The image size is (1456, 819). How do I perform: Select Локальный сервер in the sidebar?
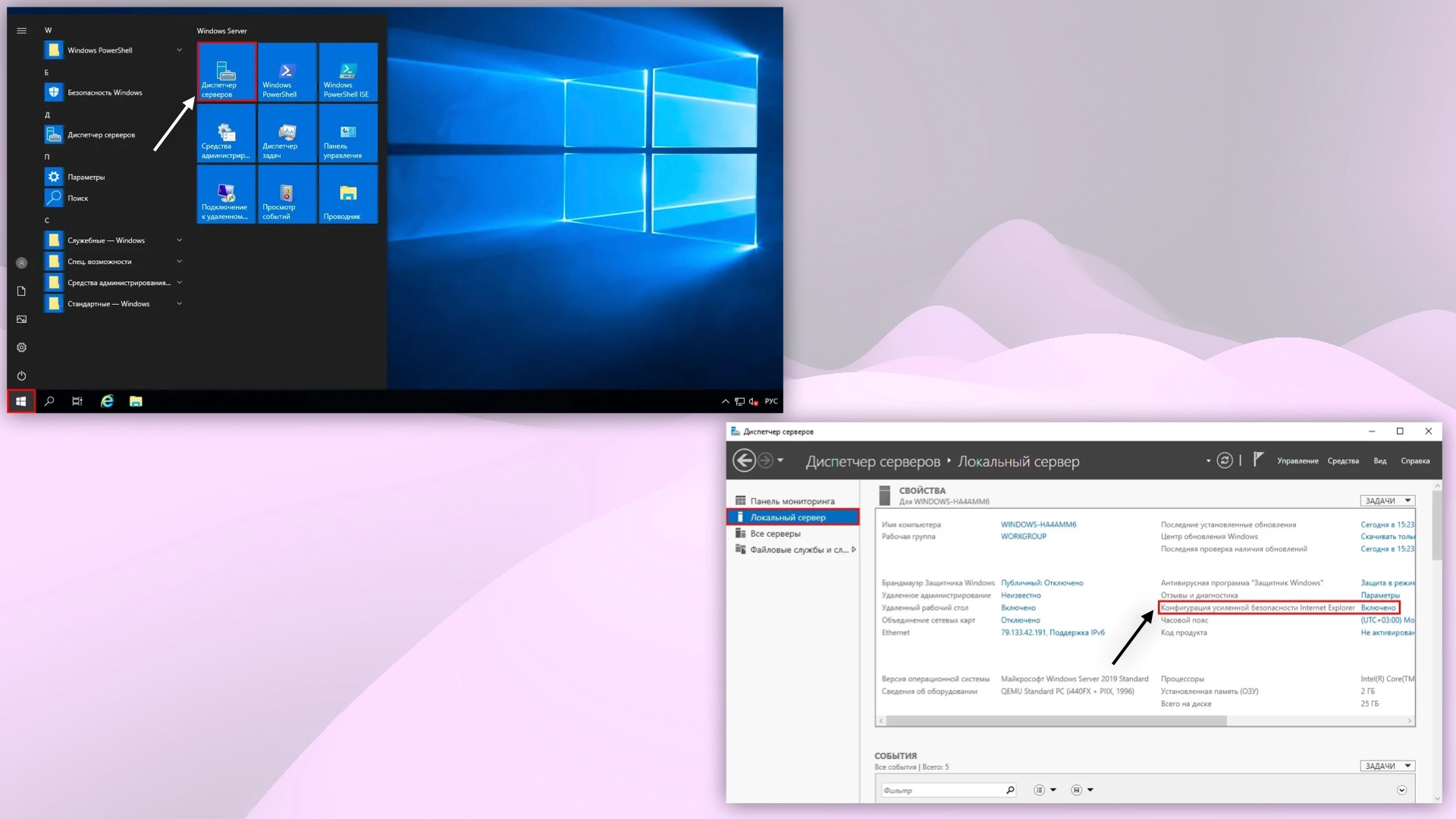pyautogui.click(x=789, y=516)
